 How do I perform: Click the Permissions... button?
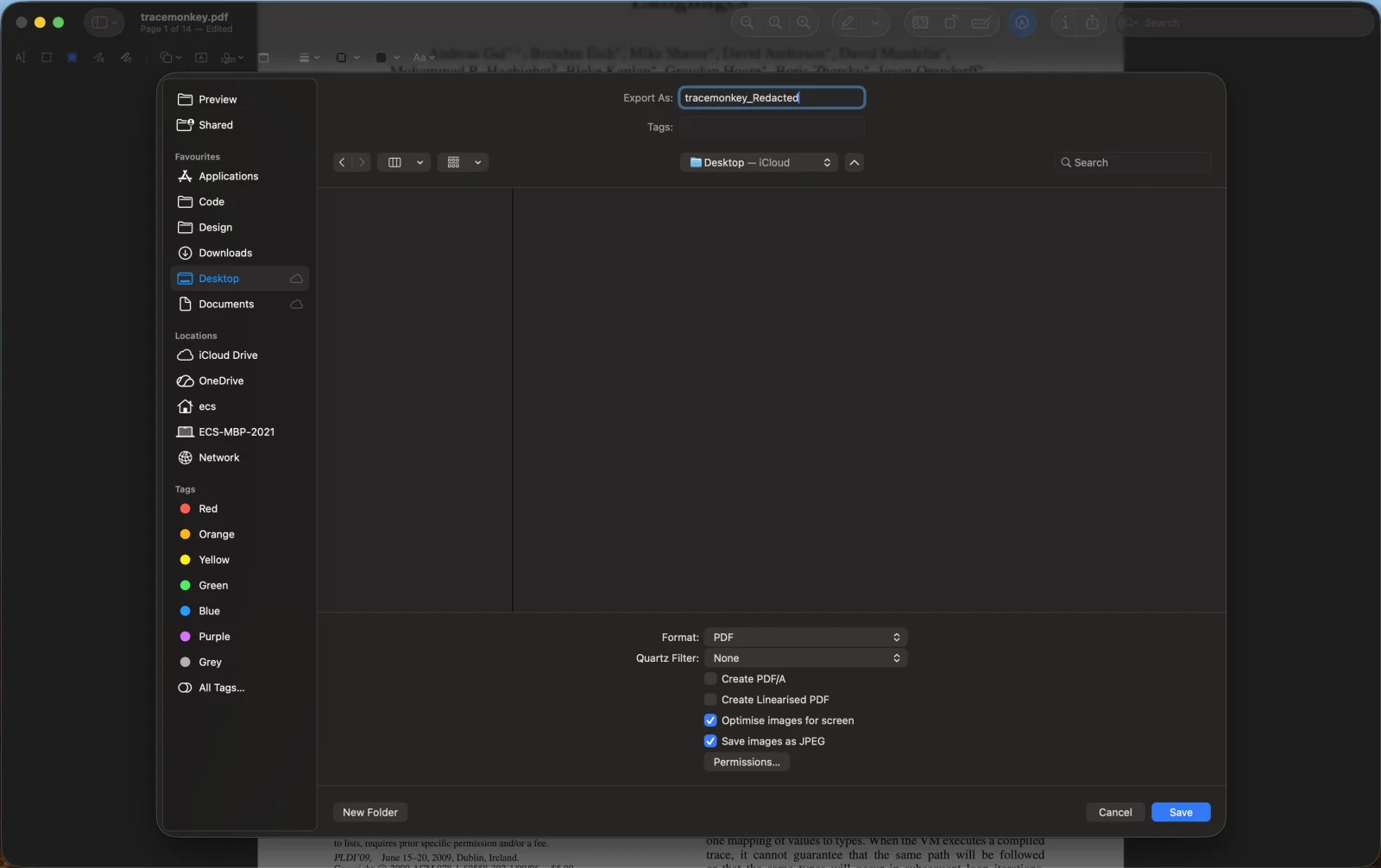click(747, 762)
